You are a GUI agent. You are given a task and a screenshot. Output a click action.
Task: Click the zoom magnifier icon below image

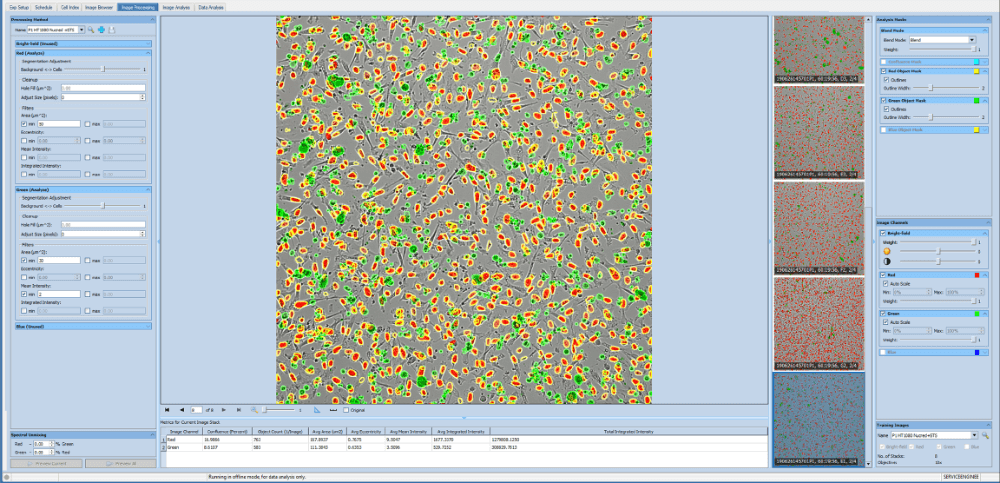pyautogui.click(x=256, y=409)
